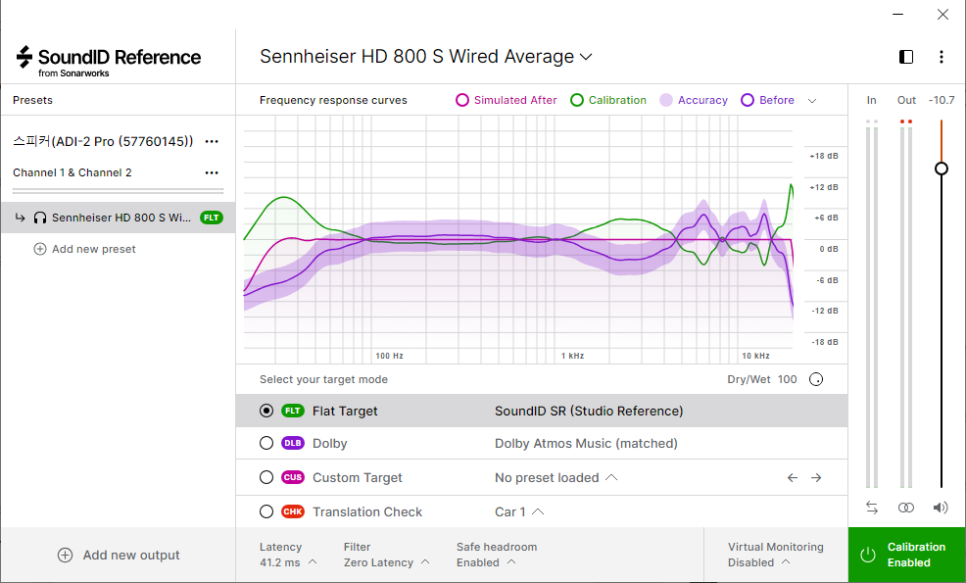The image size is (966, 583).
Task: Open the Safe headroom Enabled dropdown
Action: (497, 555)
